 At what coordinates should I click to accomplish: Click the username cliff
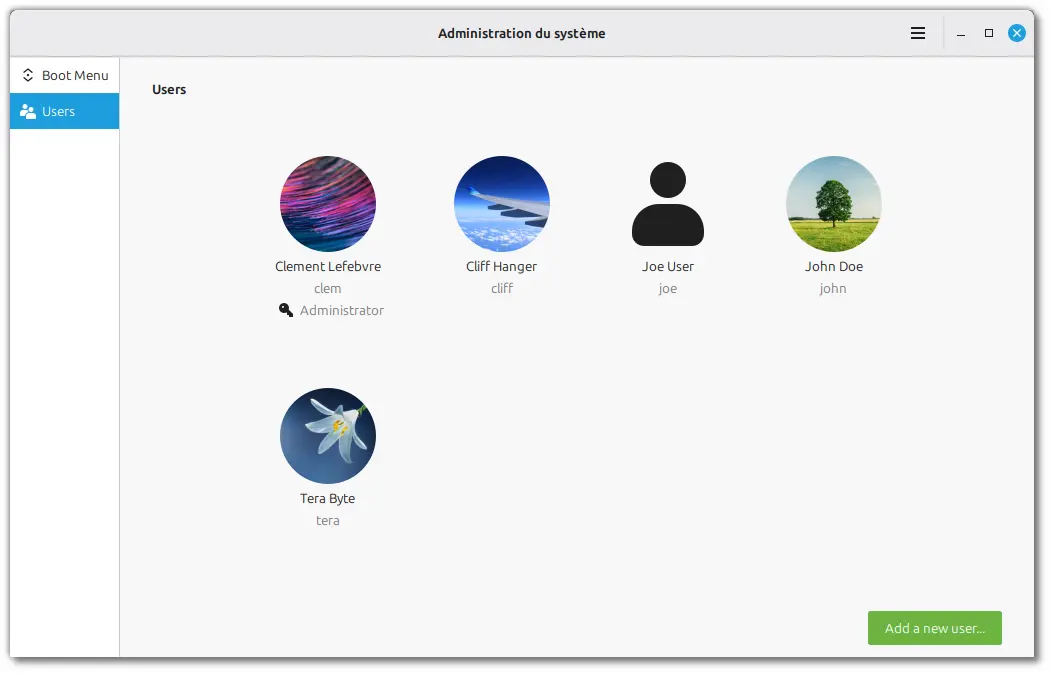coord(502,289)
